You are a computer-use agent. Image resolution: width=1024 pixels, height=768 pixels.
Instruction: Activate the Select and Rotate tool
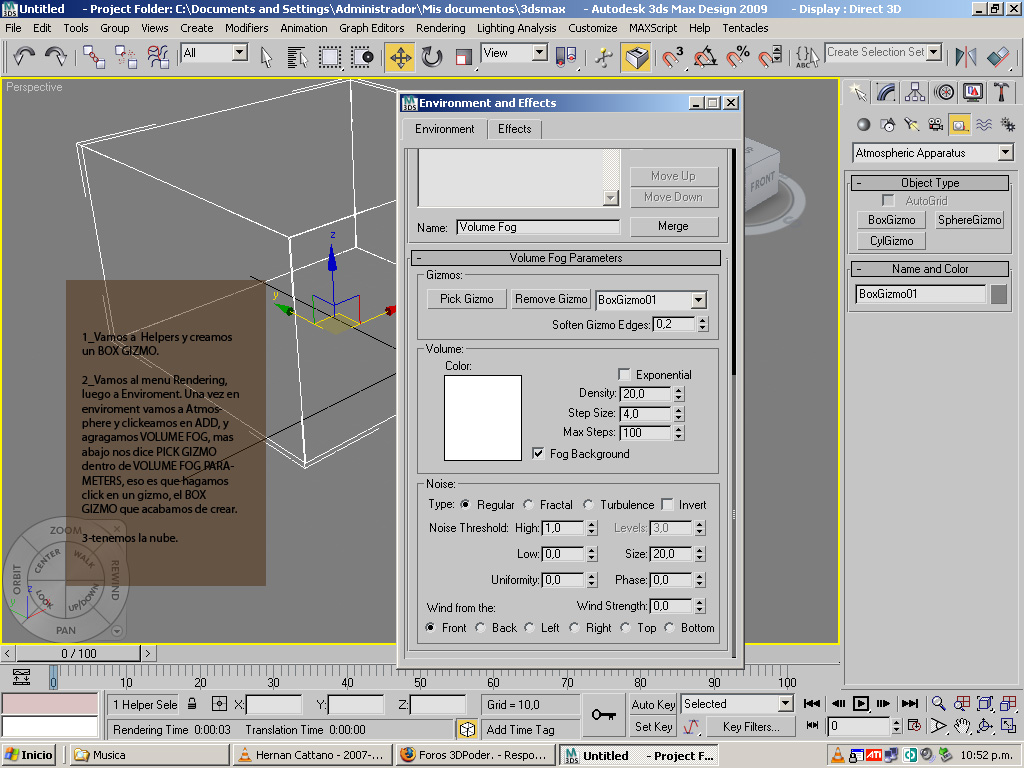coord(432,57)
